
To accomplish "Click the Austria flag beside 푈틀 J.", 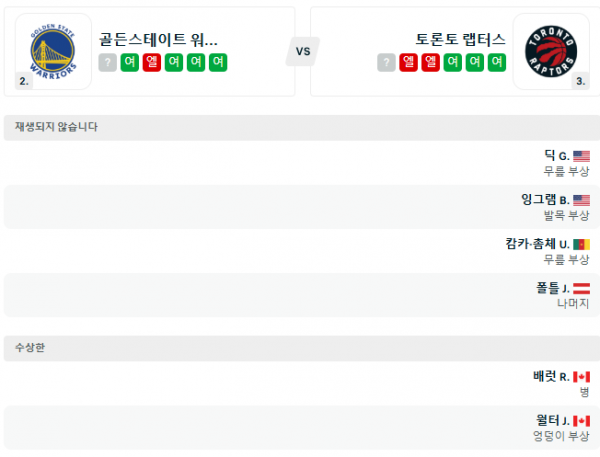I will (x=581, y=288).
